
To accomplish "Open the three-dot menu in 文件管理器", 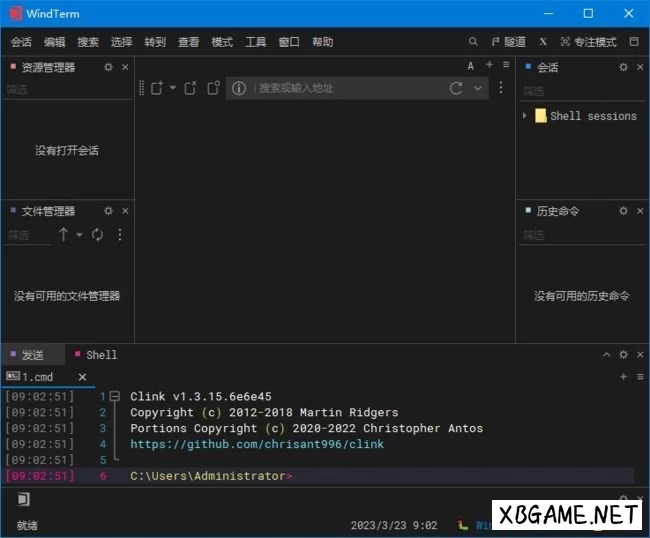I will click(x=120, y=235).
